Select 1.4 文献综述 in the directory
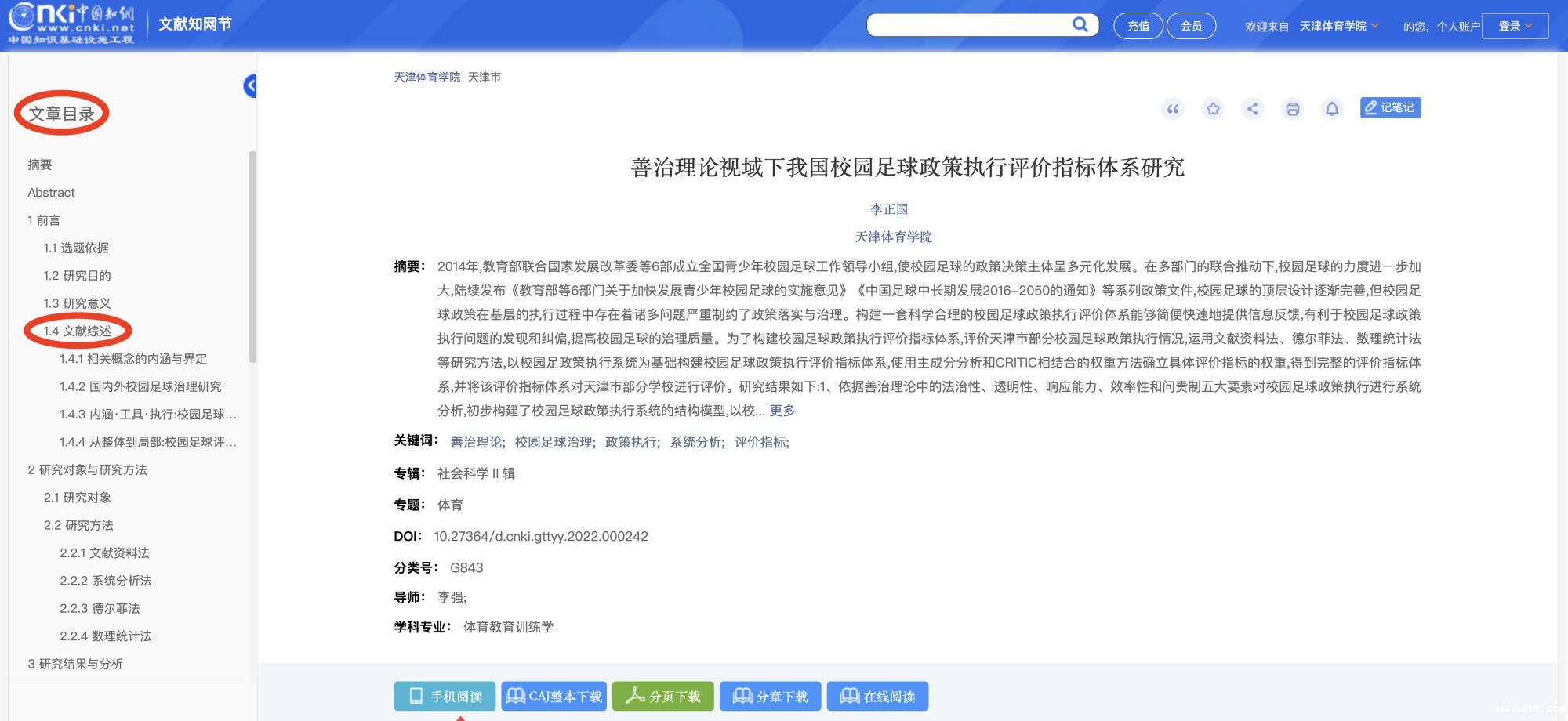The image size is (1568, 721). (x=77, y=331)
